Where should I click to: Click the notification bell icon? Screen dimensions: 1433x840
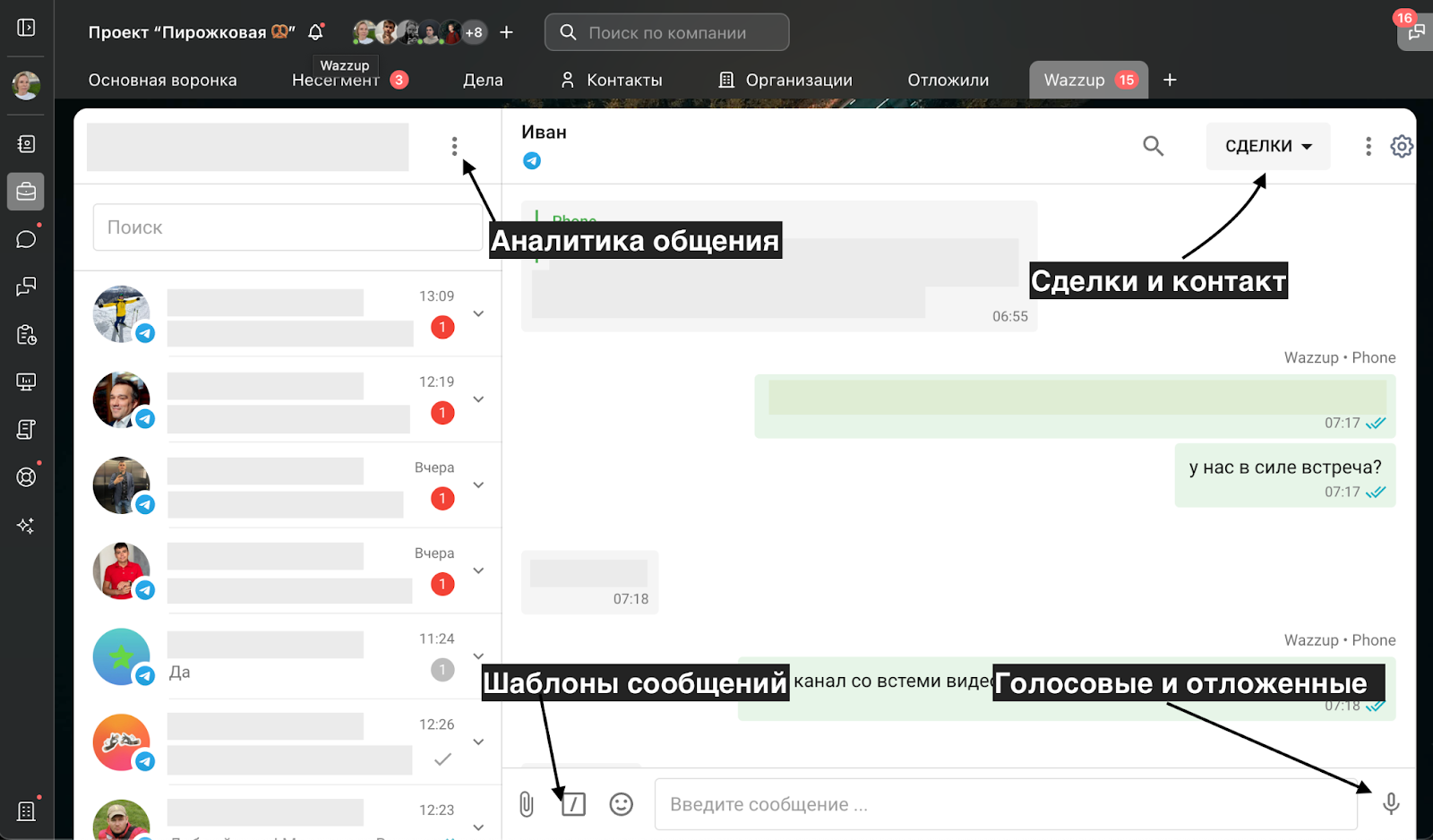315,32
